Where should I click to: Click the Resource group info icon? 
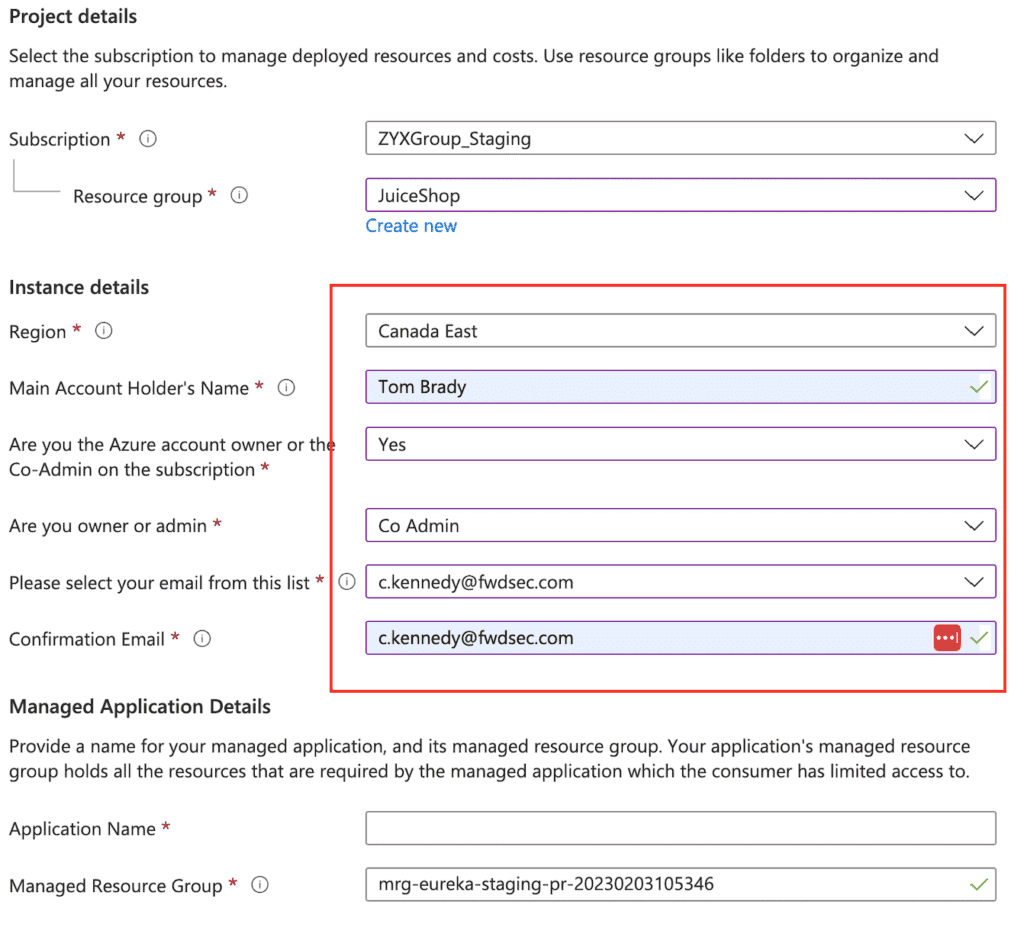[239, 195]
